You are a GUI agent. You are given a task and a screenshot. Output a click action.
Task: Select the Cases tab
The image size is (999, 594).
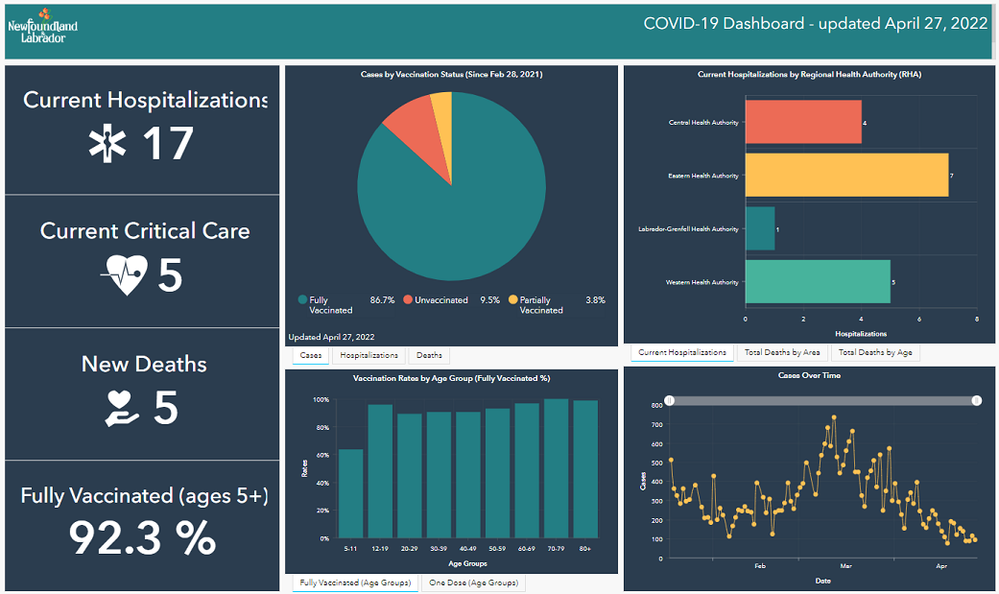click(x=310, y=354)
